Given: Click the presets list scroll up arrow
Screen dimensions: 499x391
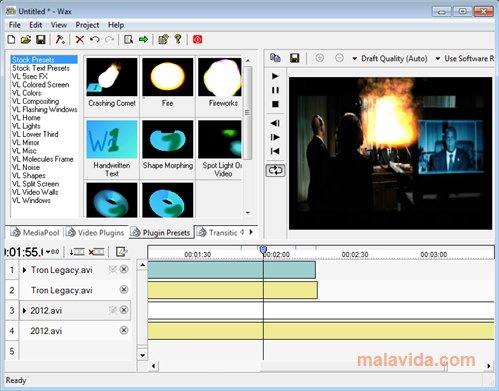Looking at the screenshot, I should (248, 61).
